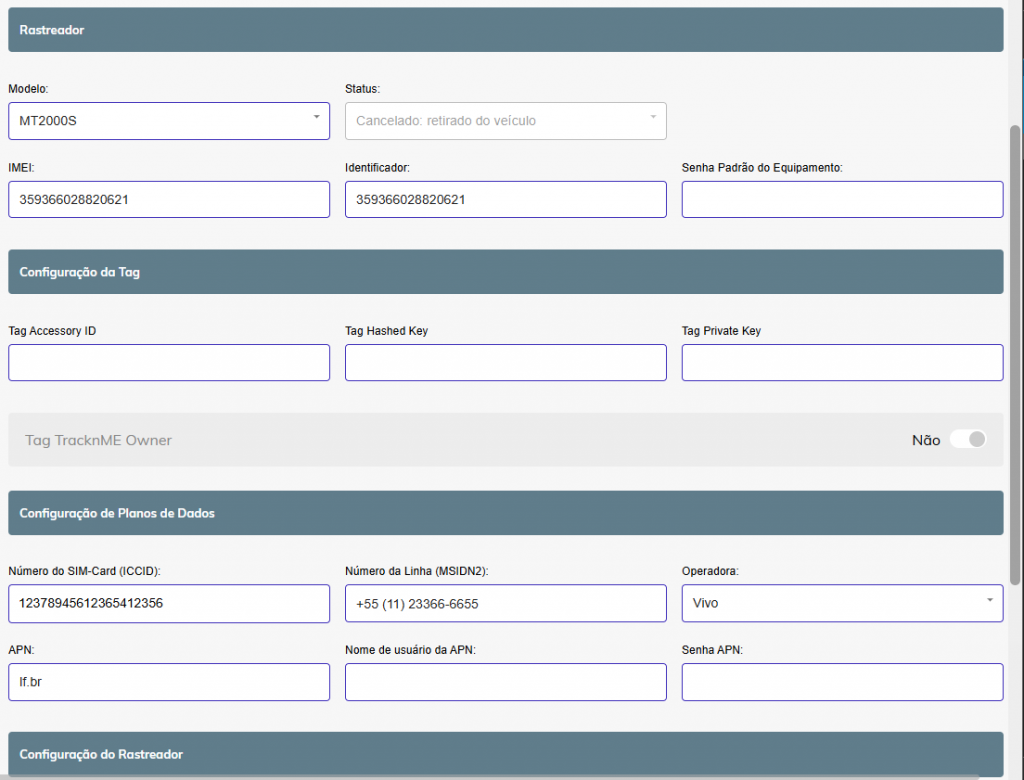
Task: Click the Rastreador section header
Action: click(505, 30)
